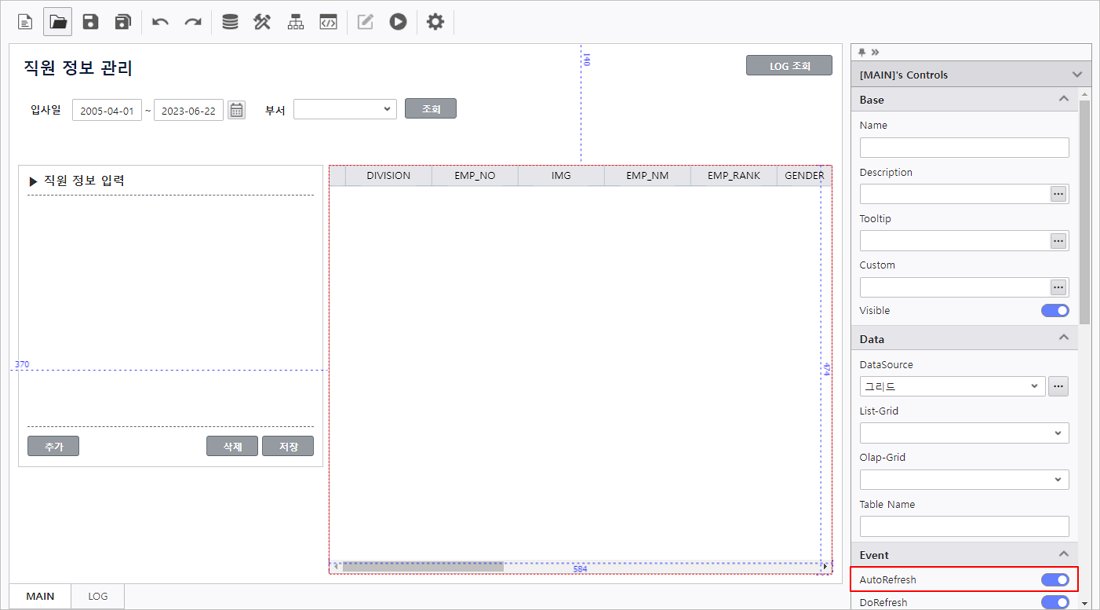Open the 부서 dropdown

point(345,110)
